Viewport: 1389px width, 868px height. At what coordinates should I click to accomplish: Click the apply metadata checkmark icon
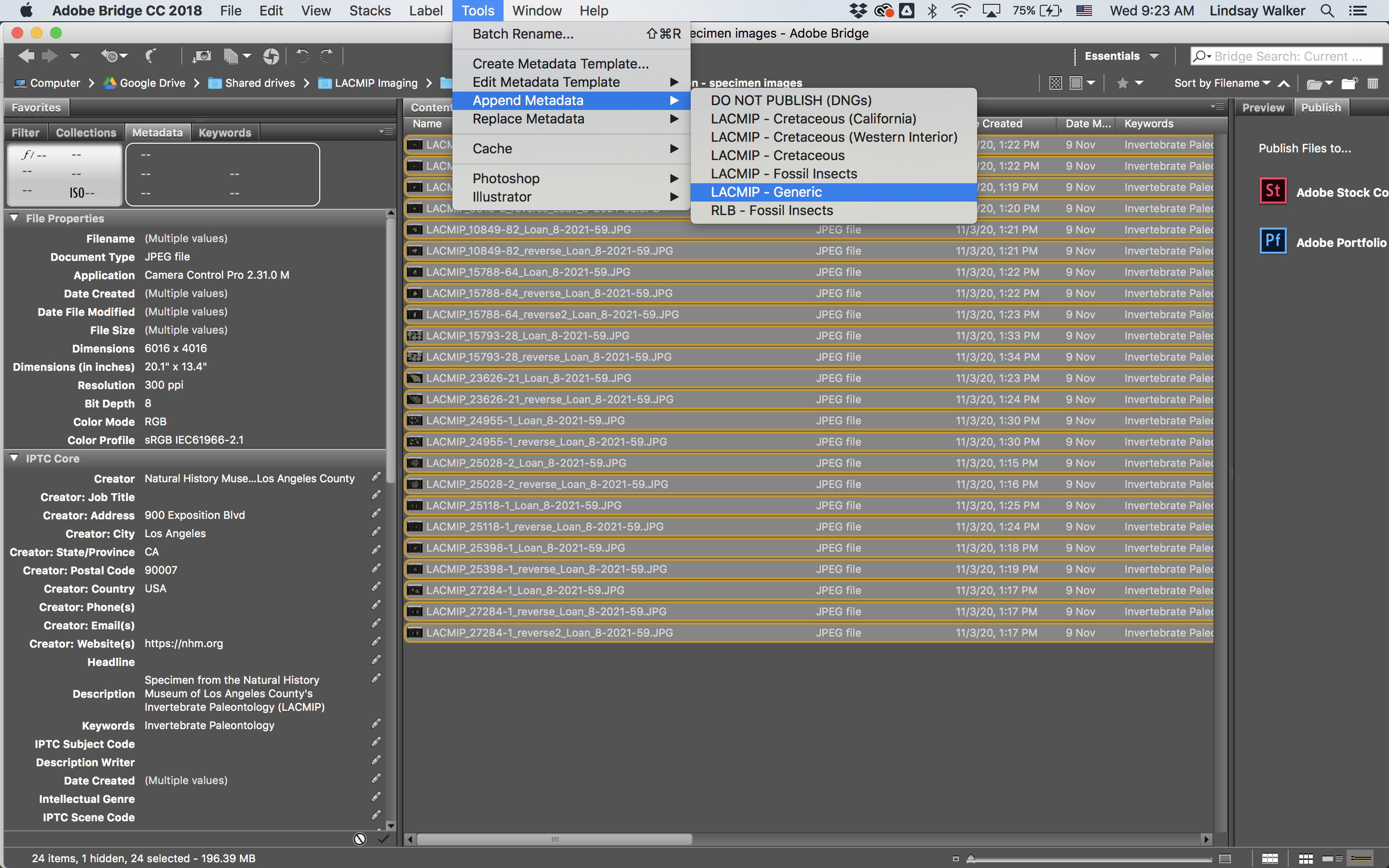coord(384,839)
